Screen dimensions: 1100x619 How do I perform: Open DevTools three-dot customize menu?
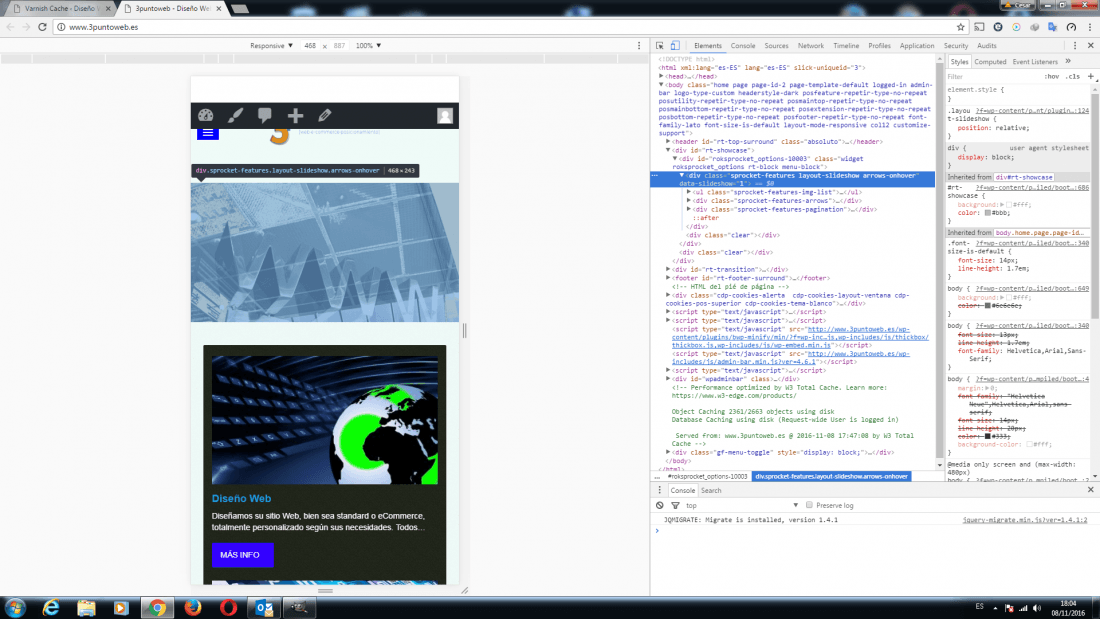1075,46
